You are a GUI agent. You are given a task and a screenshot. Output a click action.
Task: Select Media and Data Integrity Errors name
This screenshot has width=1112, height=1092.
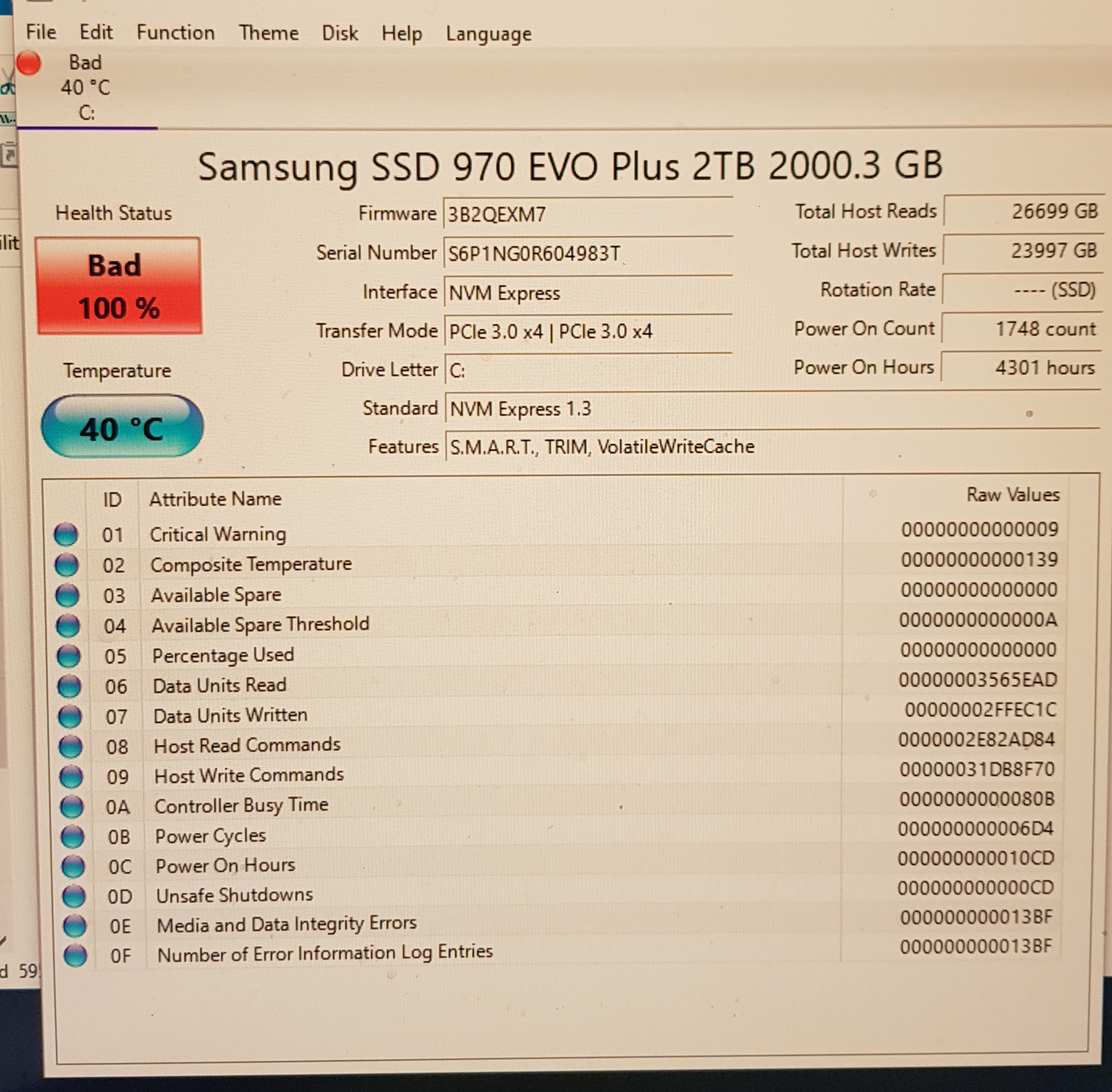click(x=287, y=925)
